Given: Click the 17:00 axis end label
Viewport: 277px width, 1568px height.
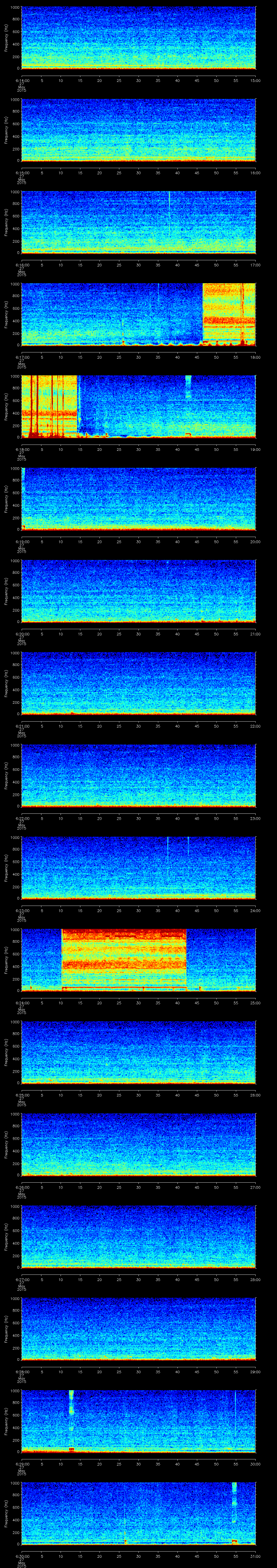Looking at the screenshot, I should click(256, 265).
